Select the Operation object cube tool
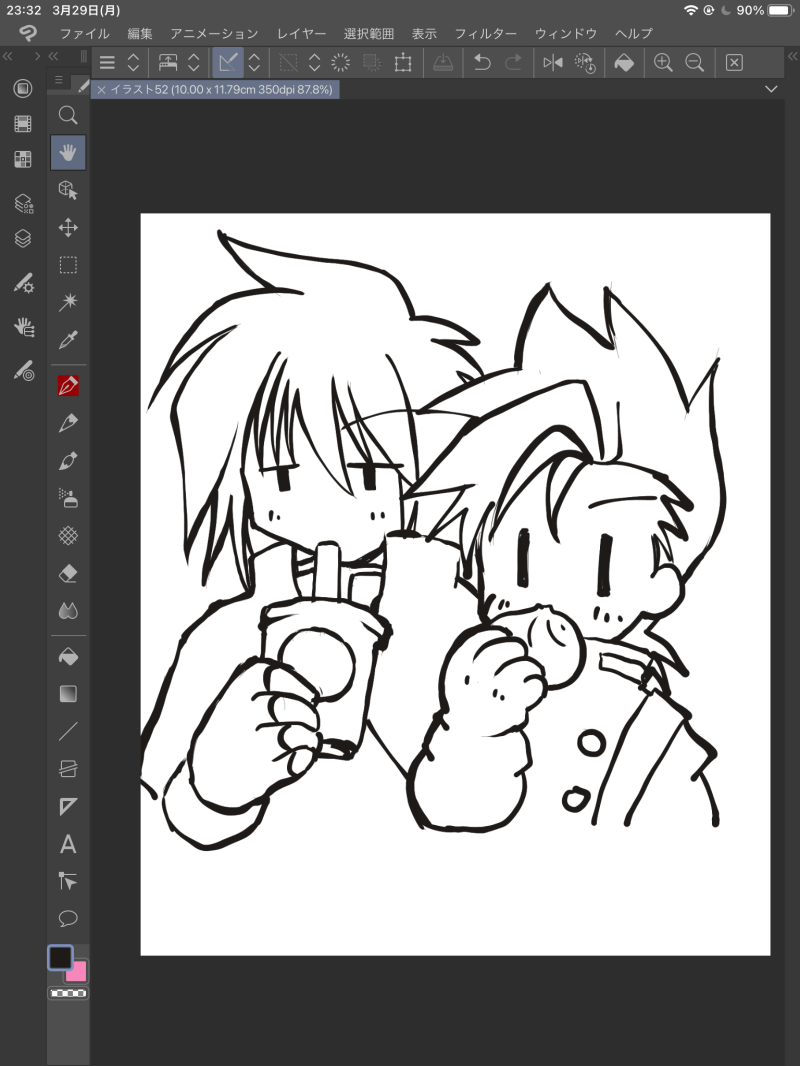 coord(68,190)
